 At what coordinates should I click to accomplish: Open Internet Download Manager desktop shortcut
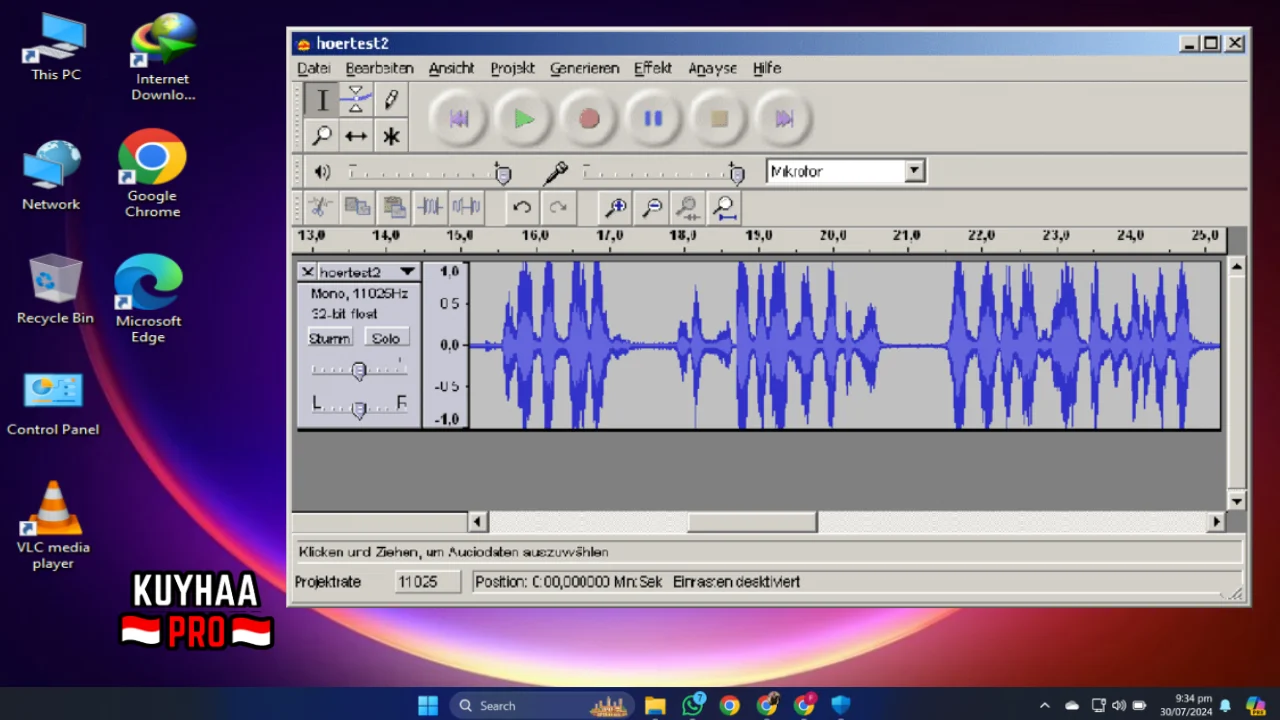click(x=163, y=57)
